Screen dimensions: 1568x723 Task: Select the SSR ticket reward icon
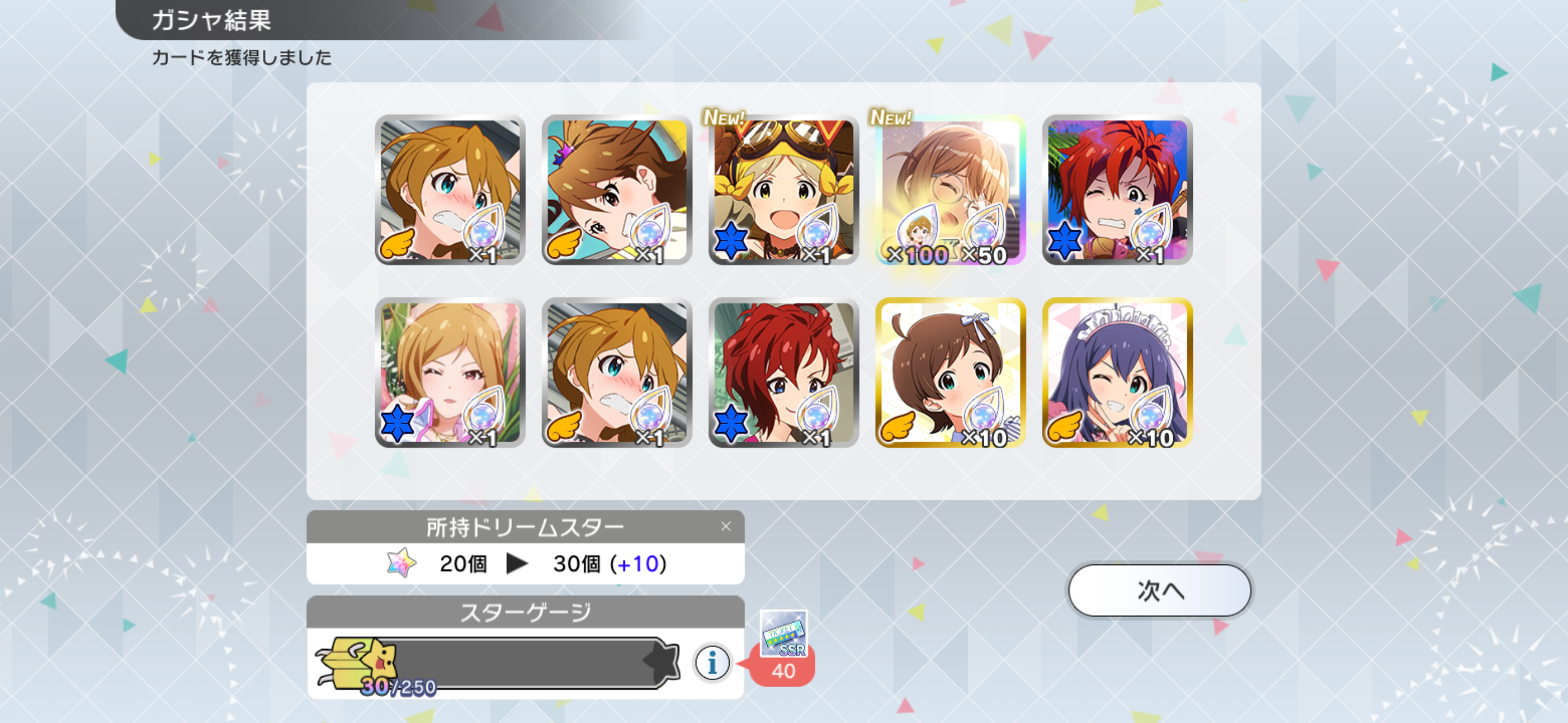[783, 634]
